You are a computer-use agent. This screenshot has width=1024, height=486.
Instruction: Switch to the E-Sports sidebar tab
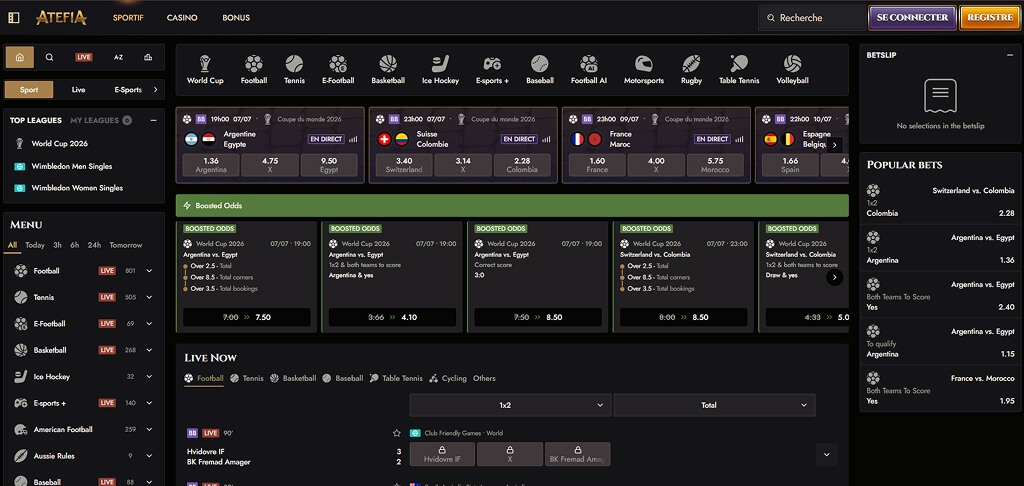[x=128, y=89]
